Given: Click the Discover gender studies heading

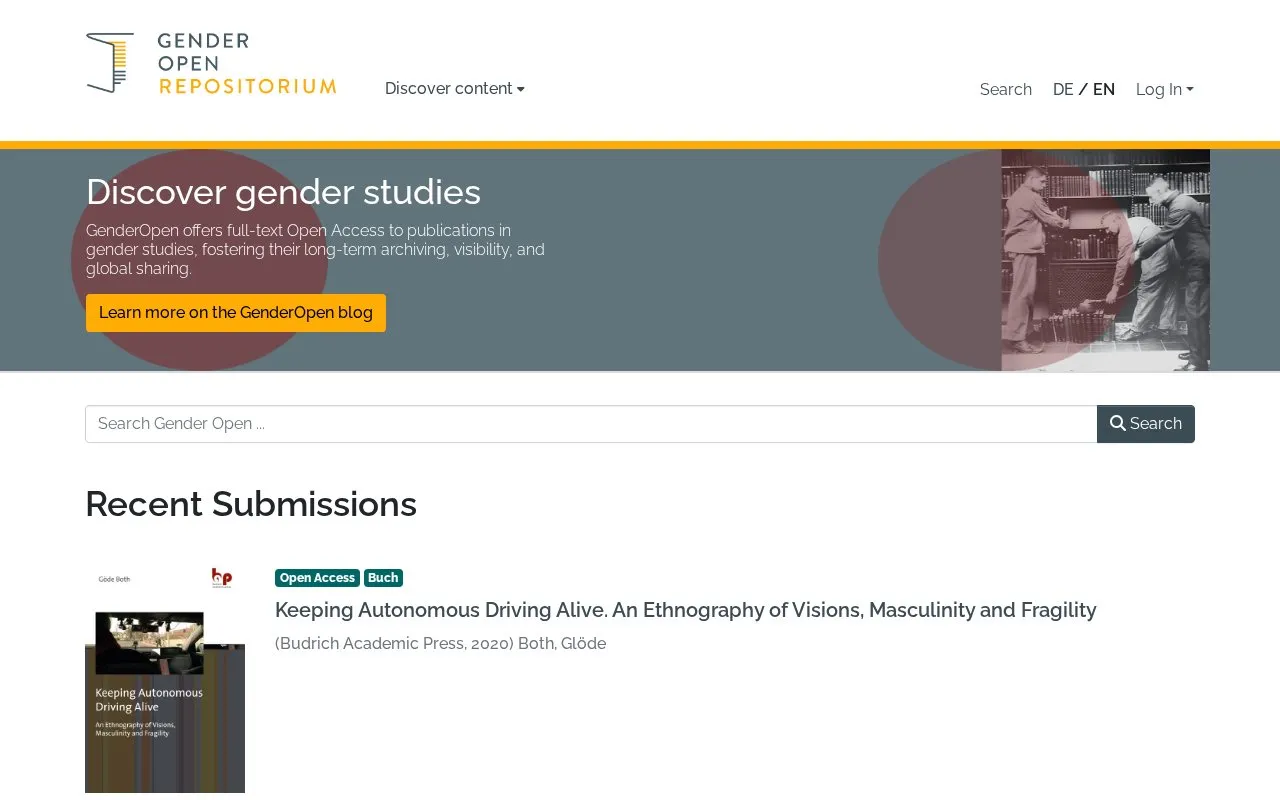Looking at the screenshot, I should pyautogui.click(x=283, y=192).
